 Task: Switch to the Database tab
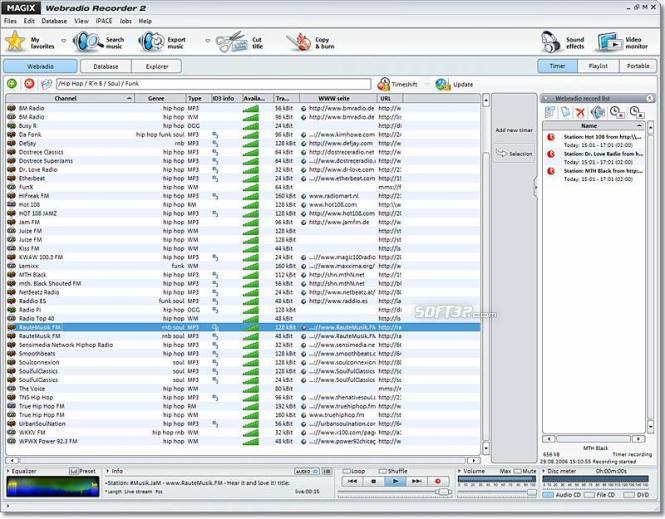106,67
